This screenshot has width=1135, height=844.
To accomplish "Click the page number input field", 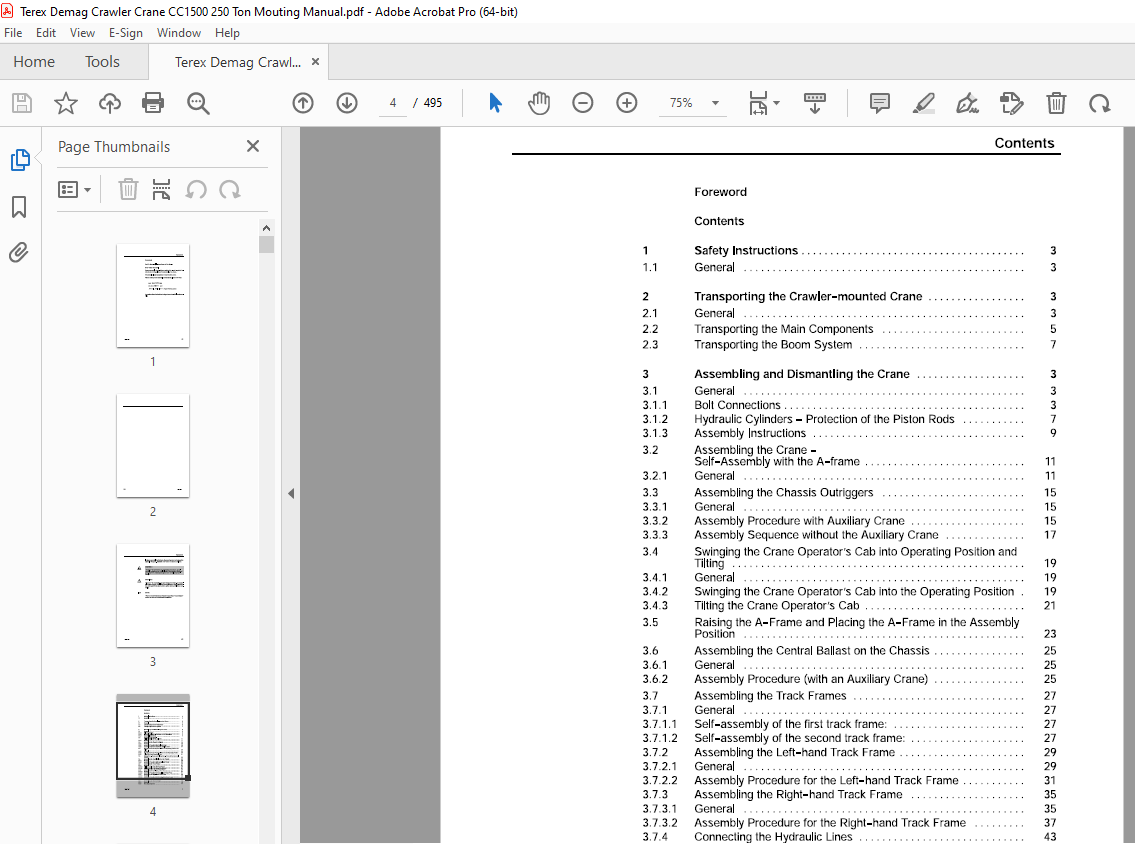I will click(x=393, y=103).
